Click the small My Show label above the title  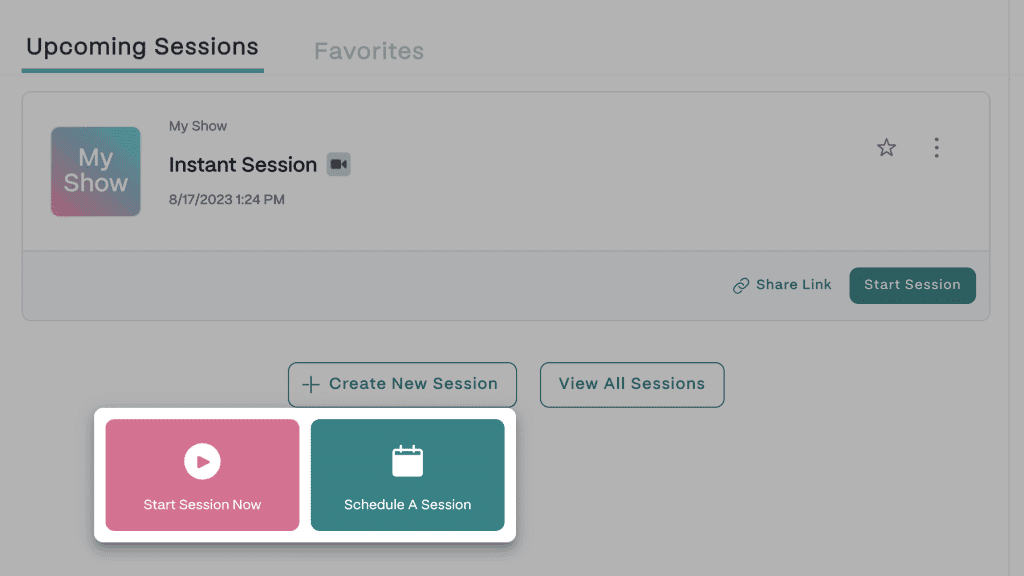click(198, 126)
